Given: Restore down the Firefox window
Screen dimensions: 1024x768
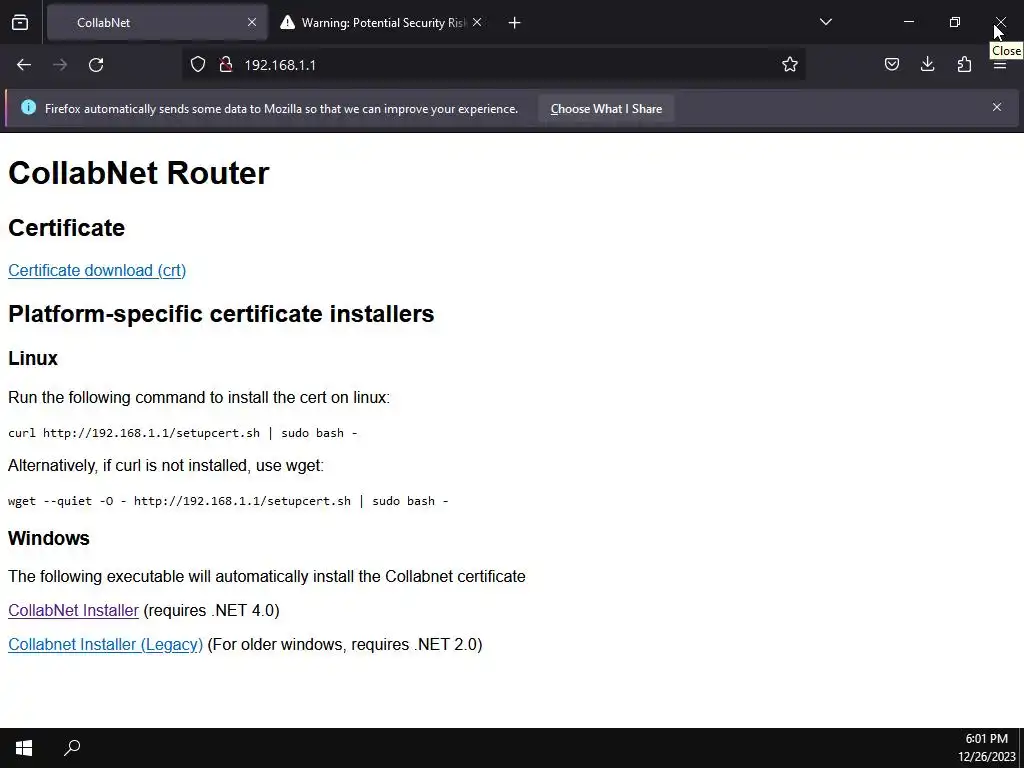Looking at the screenshot, I should pos(955,22).
